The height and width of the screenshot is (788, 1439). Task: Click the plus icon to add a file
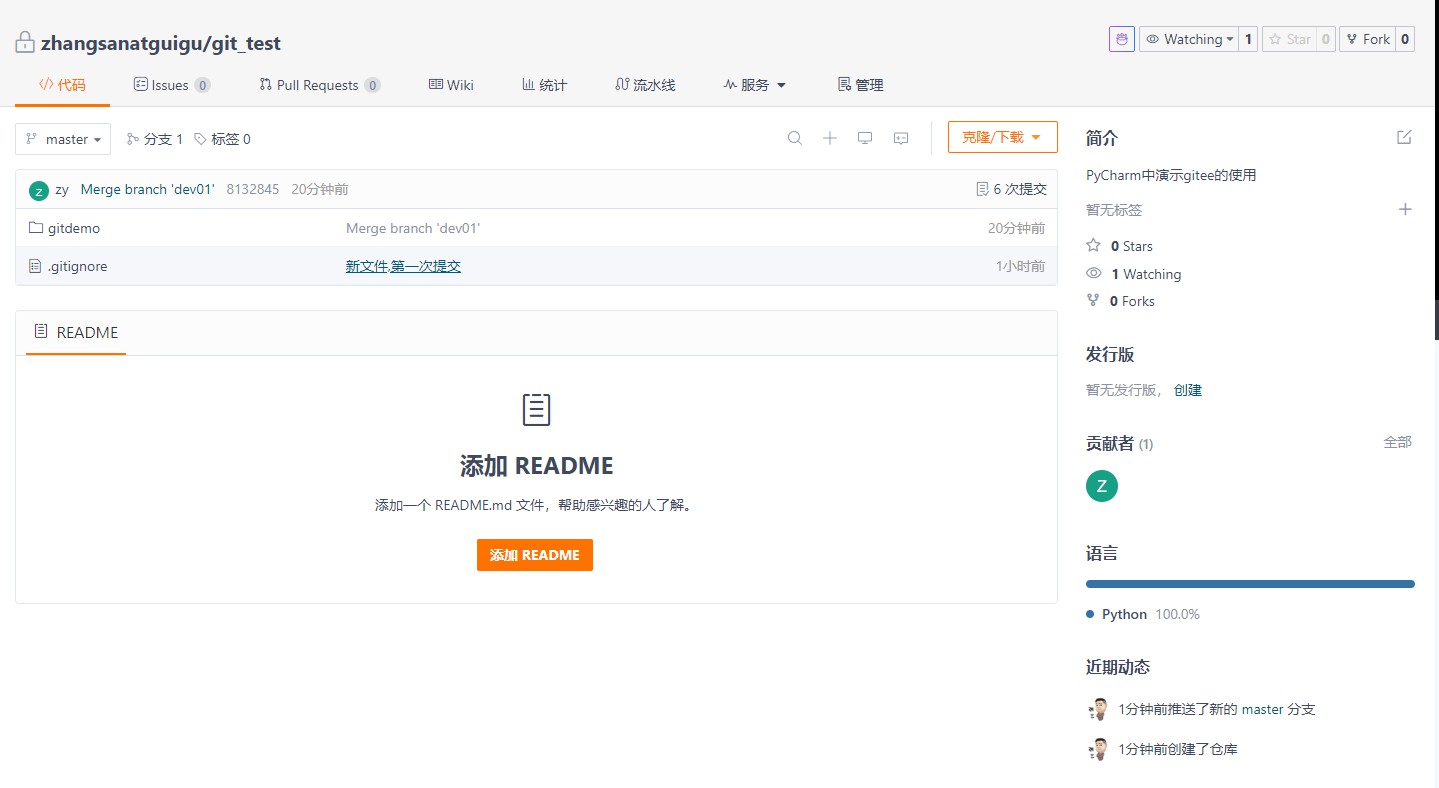coord(829,138)
